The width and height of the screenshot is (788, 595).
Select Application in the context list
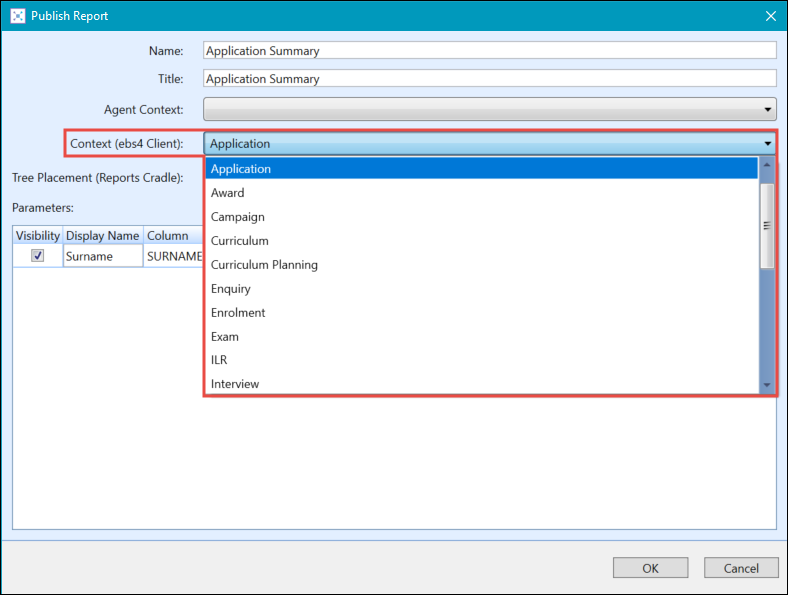[x=481, y=169]
